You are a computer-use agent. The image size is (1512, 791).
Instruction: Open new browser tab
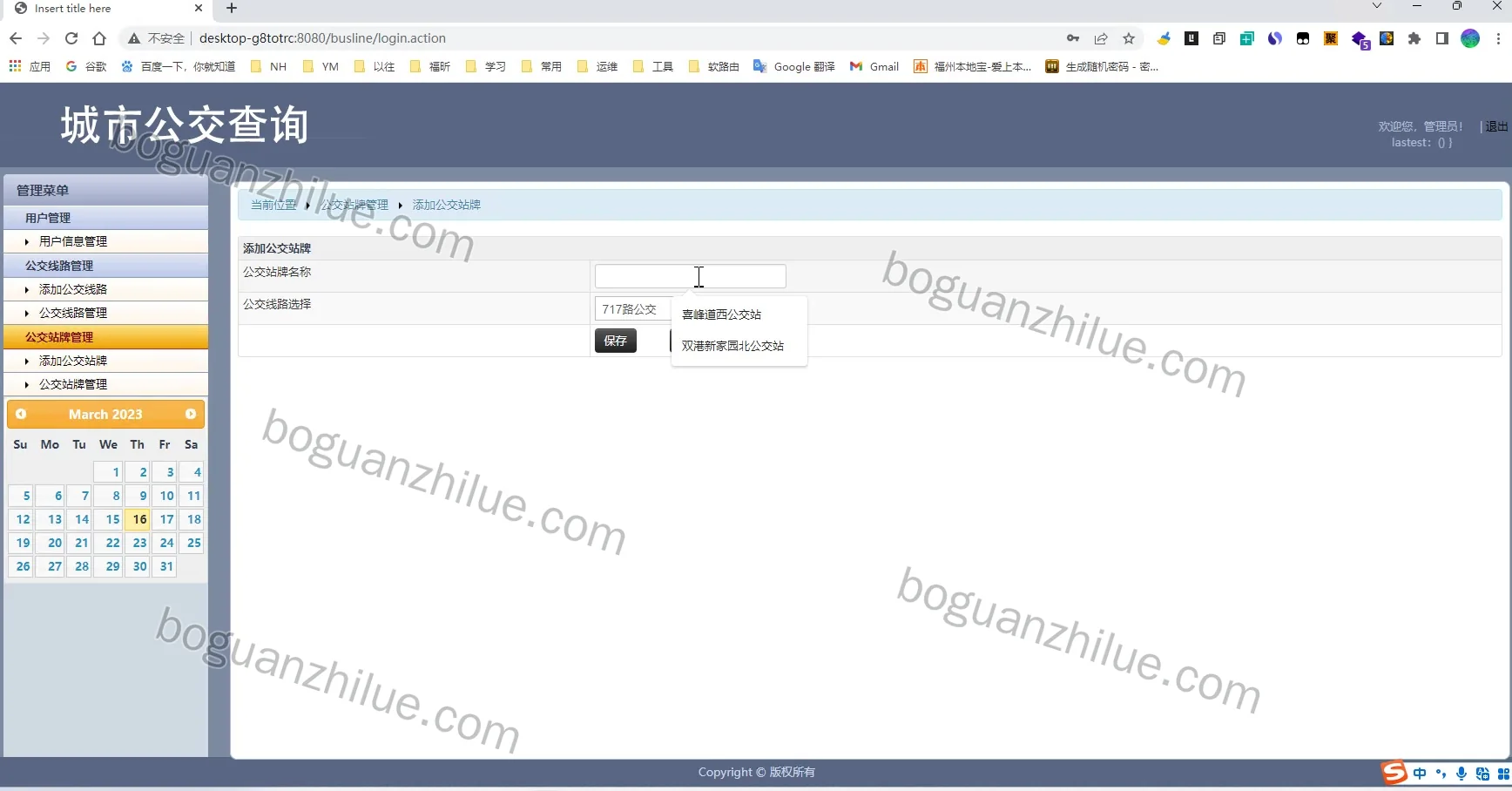[232, 9]
